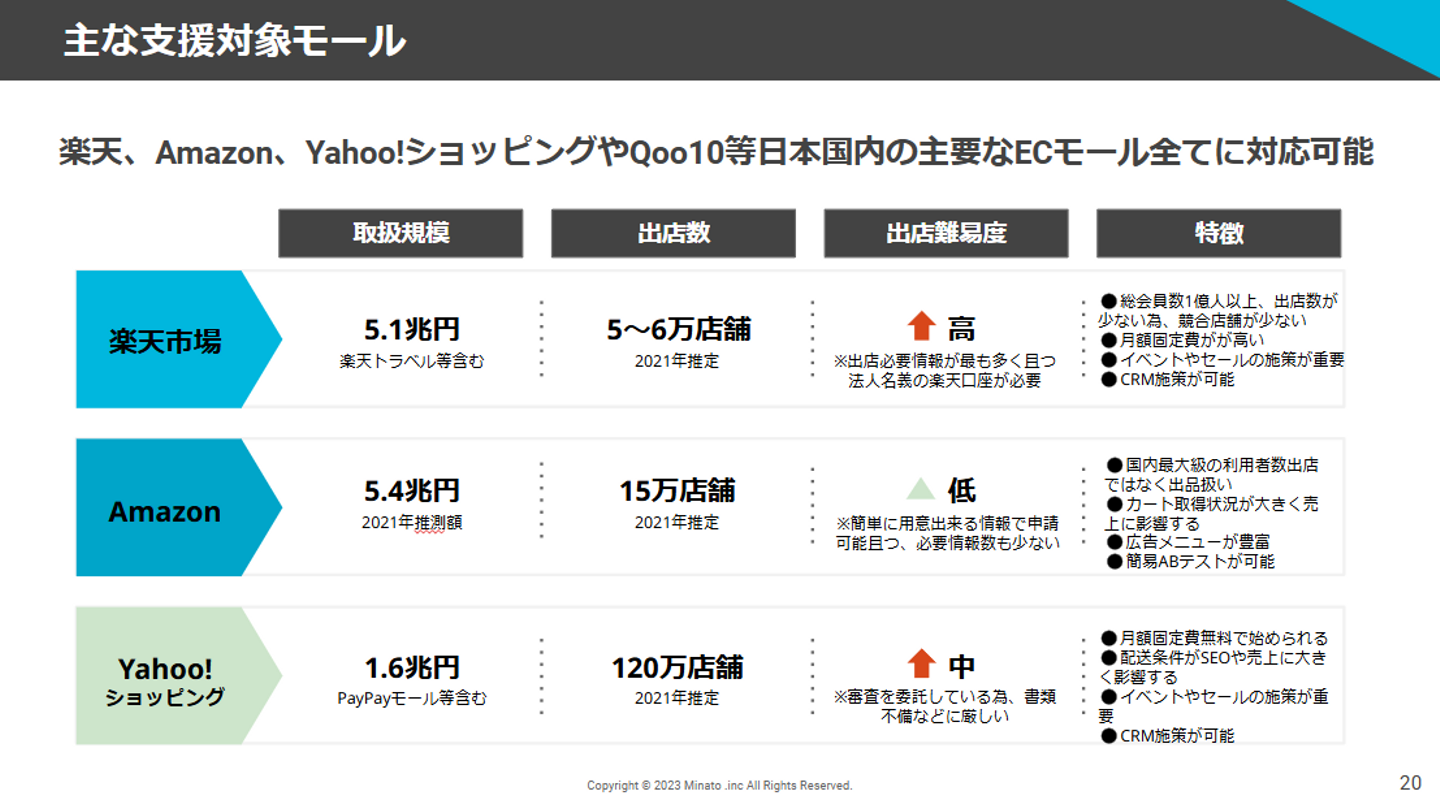Click the headline starting with 楽天、Amazon、Yahoo!

(716, 152)
